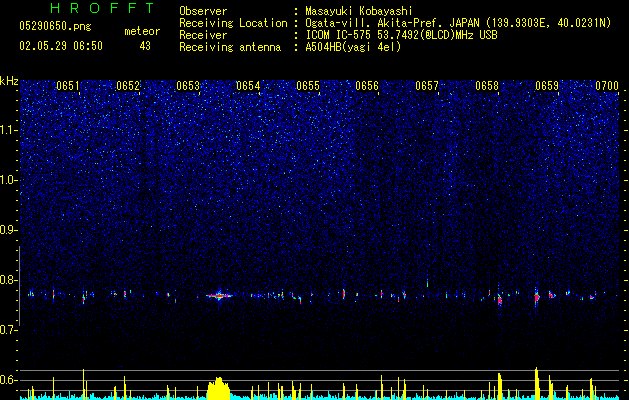This screenshot has height=400, width=629.
Task: Click the Observer field label
Action: 203,11
